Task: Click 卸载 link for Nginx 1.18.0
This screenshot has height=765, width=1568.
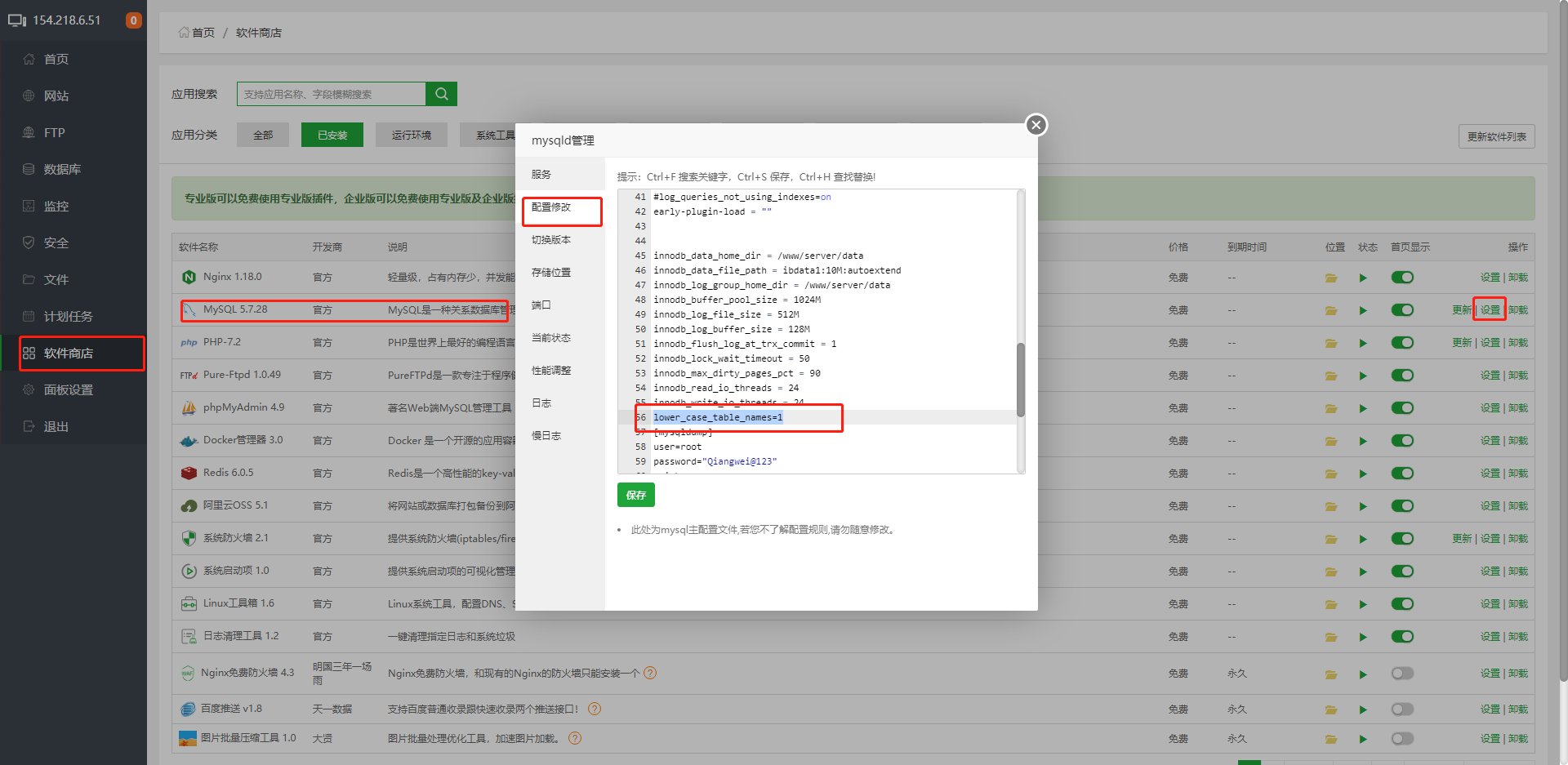Action: coord(1518,278)
